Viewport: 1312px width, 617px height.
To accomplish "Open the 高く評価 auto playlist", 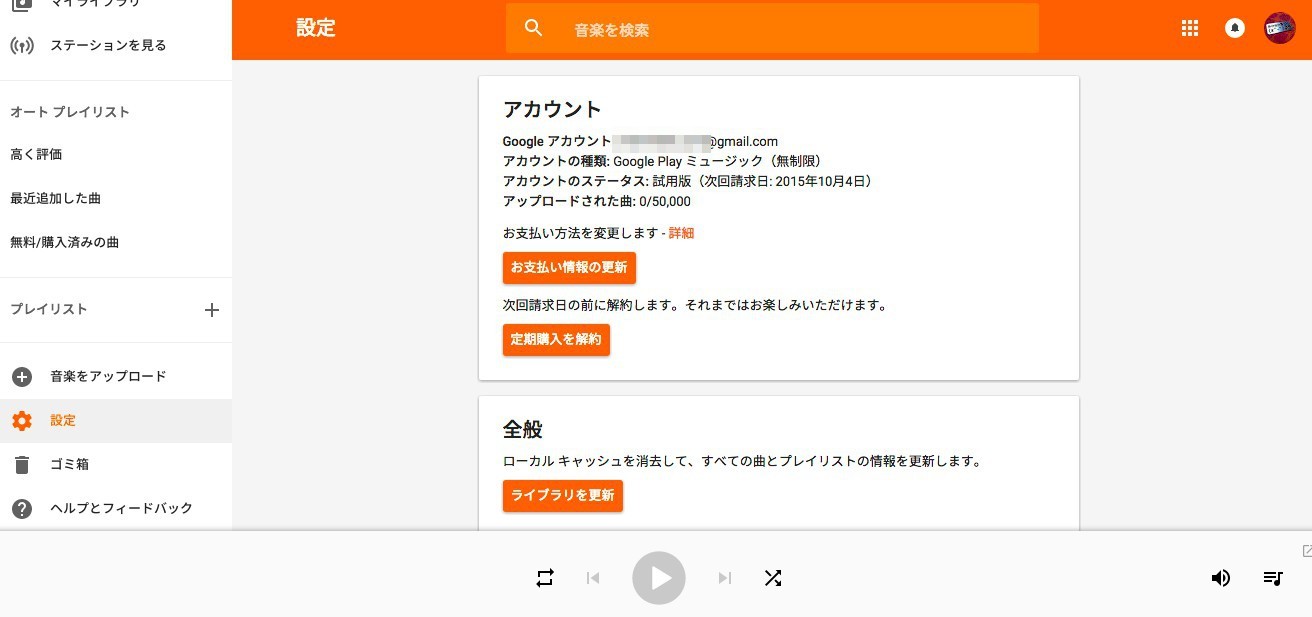I will 36,154.
